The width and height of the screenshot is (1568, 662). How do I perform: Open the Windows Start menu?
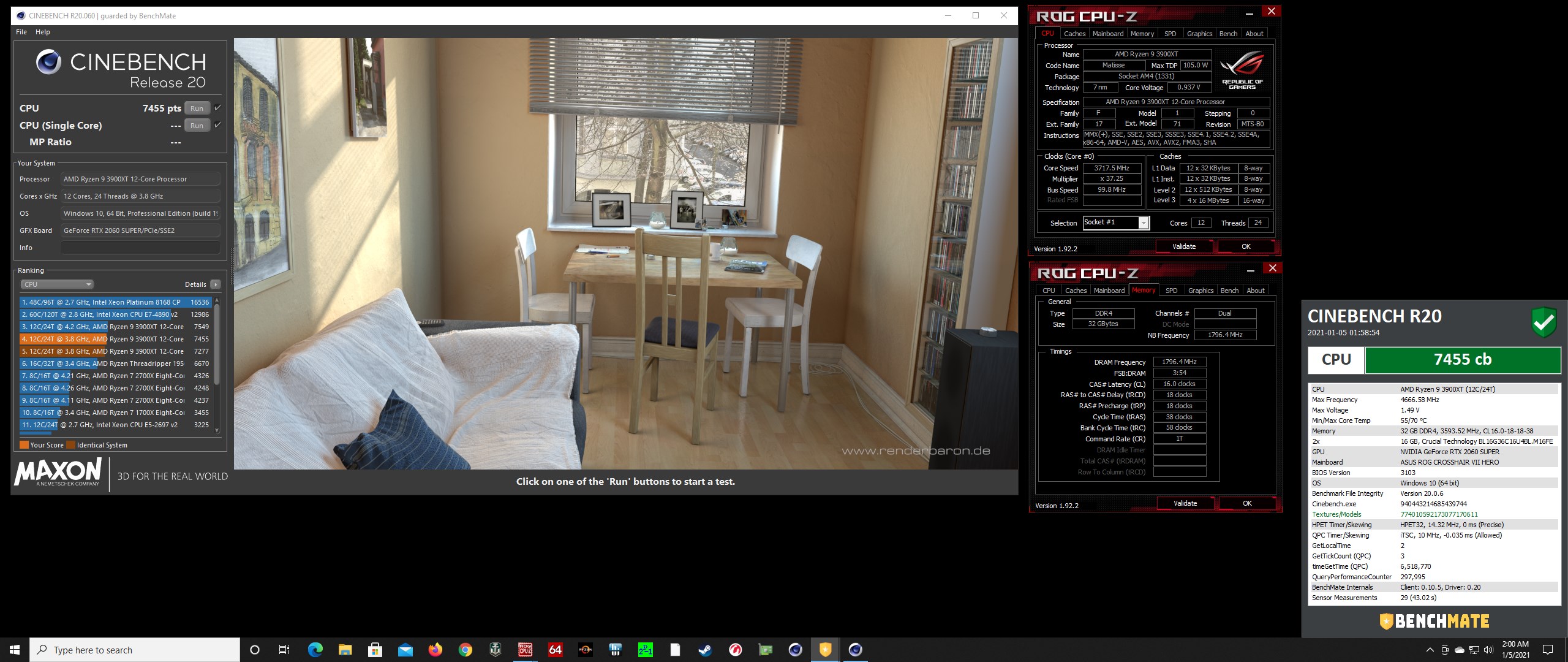[15, 650]
